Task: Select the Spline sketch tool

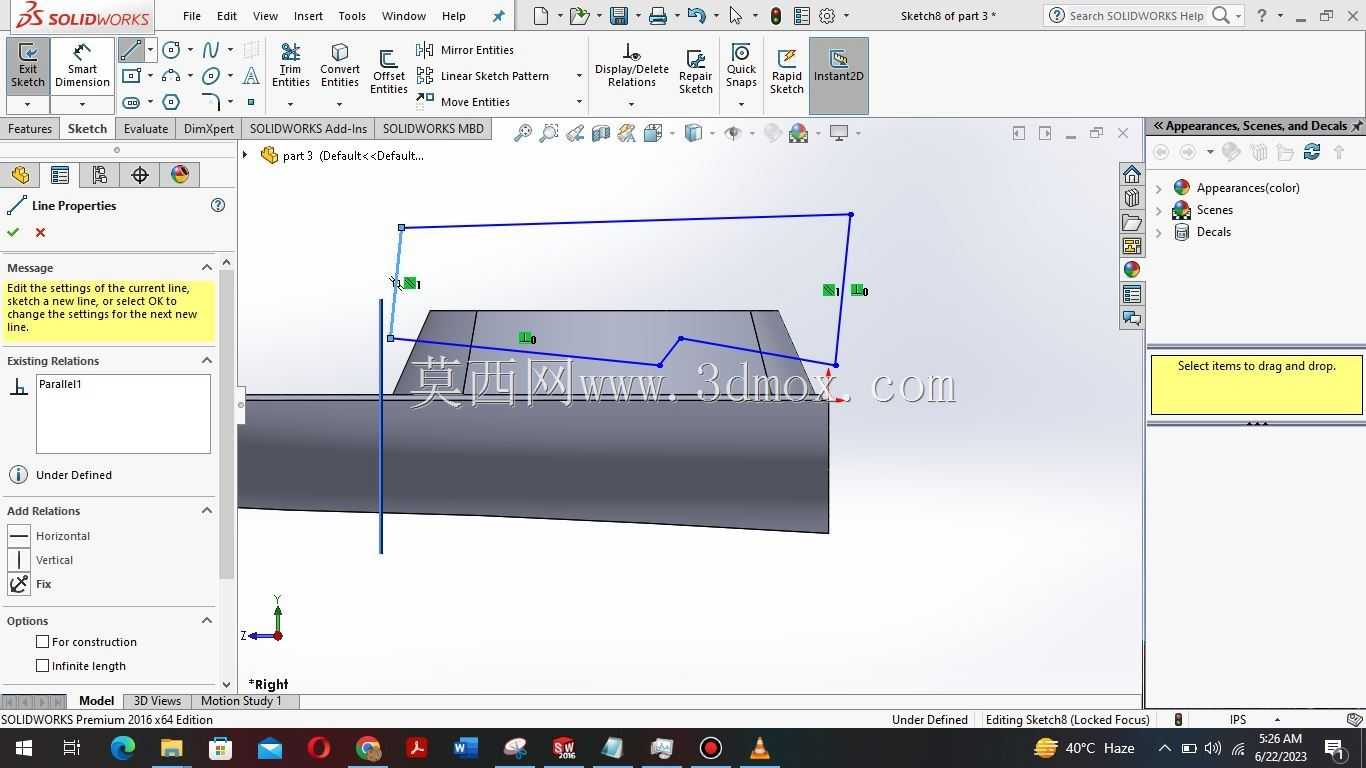Action: pos(211,50)
